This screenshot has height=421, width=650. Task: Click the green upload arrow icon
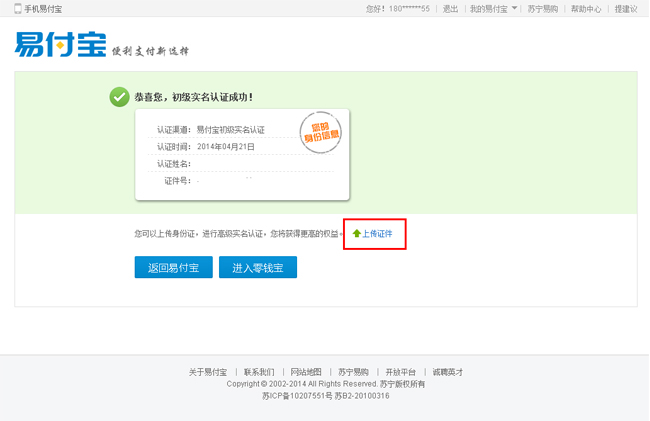(x=356, y=233)
